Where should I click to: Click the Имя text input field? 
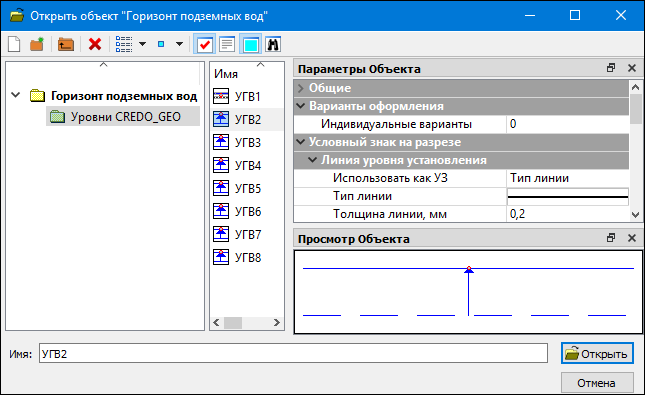(293, 353)
